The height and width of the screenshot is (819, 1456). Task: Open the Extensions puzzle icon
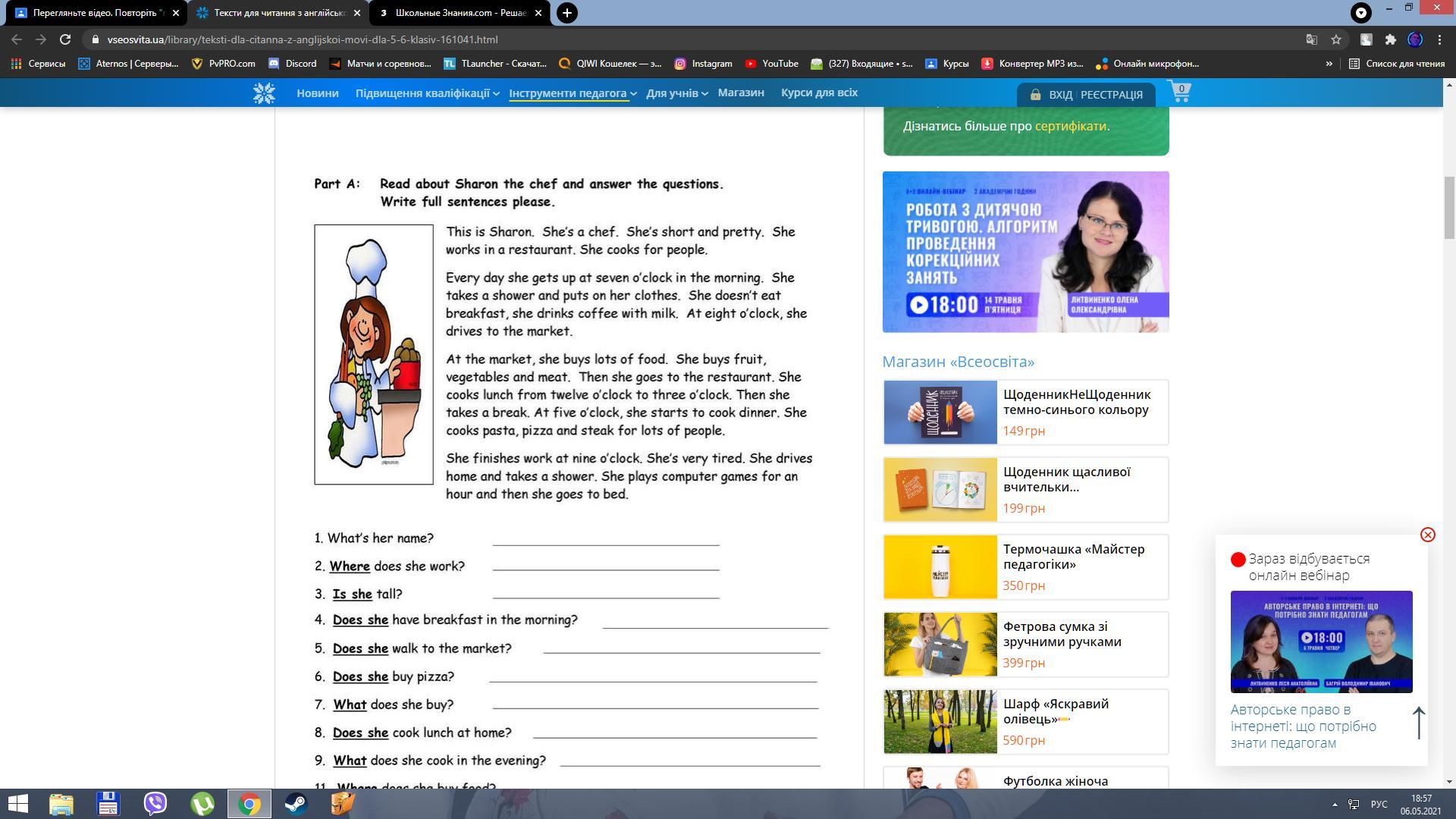[x=1390, y=39]
